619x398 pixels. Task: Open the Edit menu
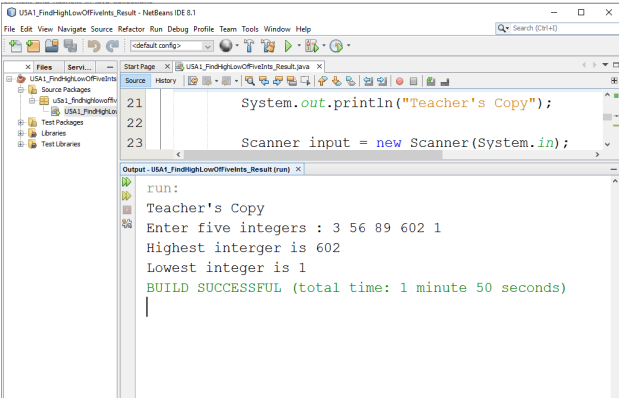(26, 29)
